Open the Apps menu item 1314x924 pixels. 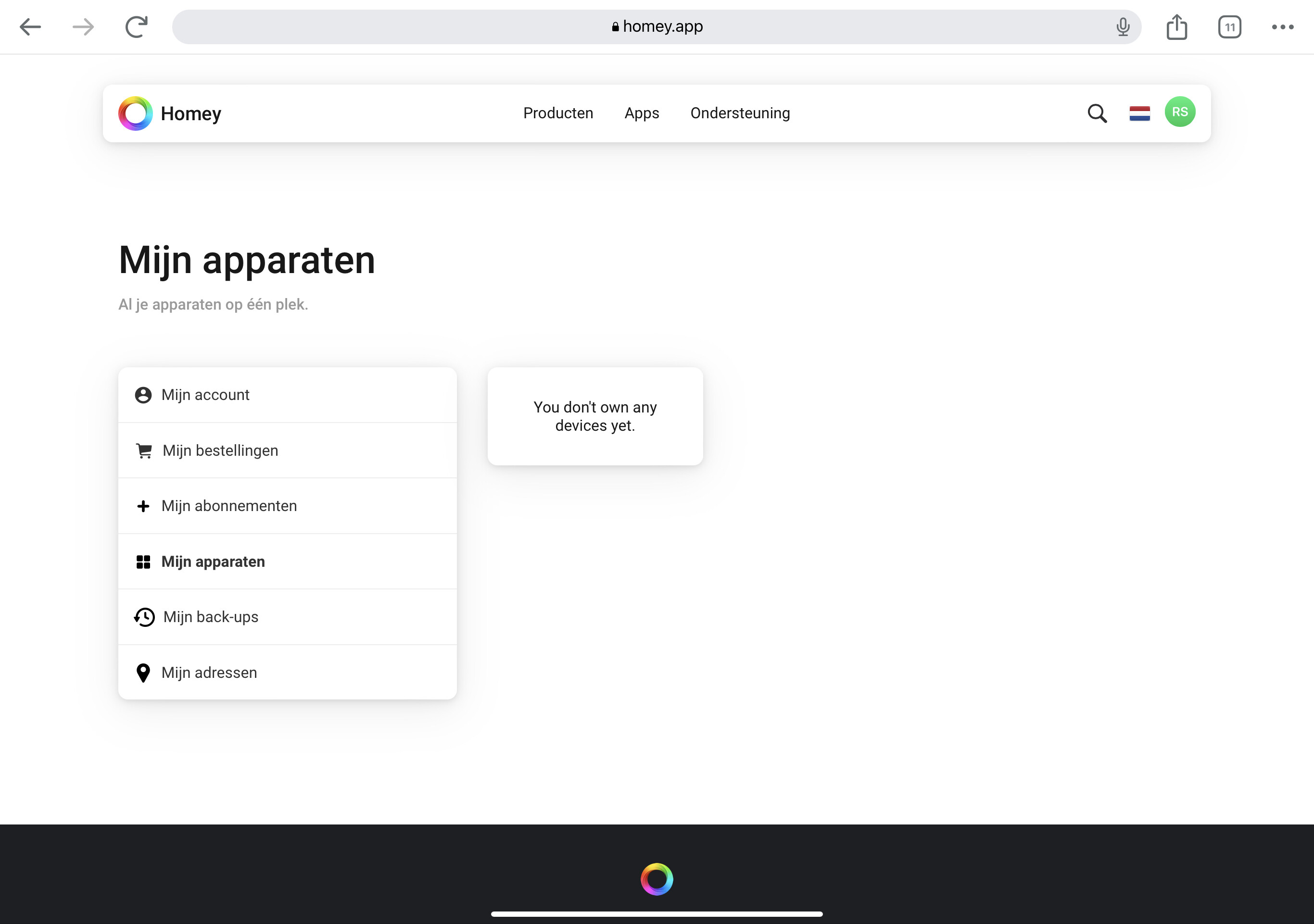[x=642, y=113]
